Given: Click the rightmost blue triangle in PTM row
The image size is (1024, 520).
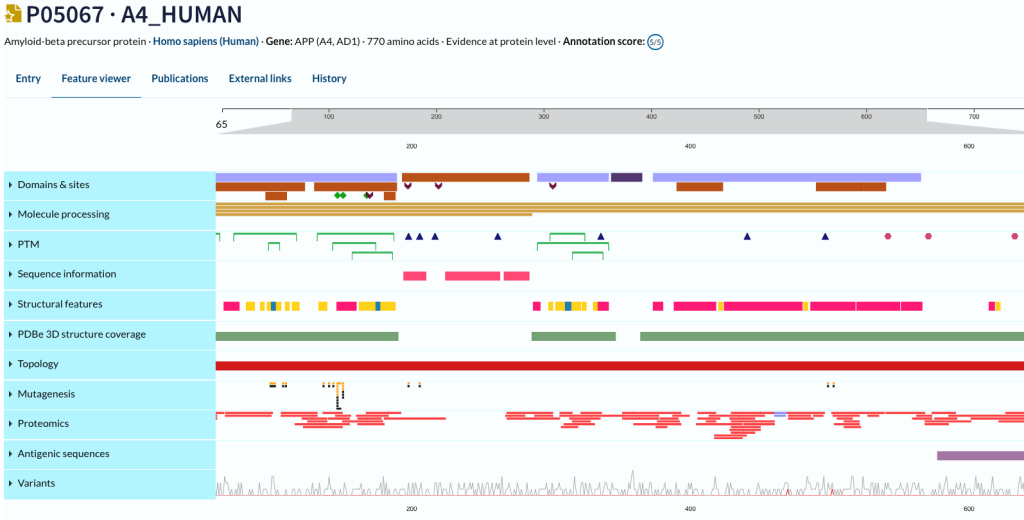Looking at the screenshot, I should [825, 237].
